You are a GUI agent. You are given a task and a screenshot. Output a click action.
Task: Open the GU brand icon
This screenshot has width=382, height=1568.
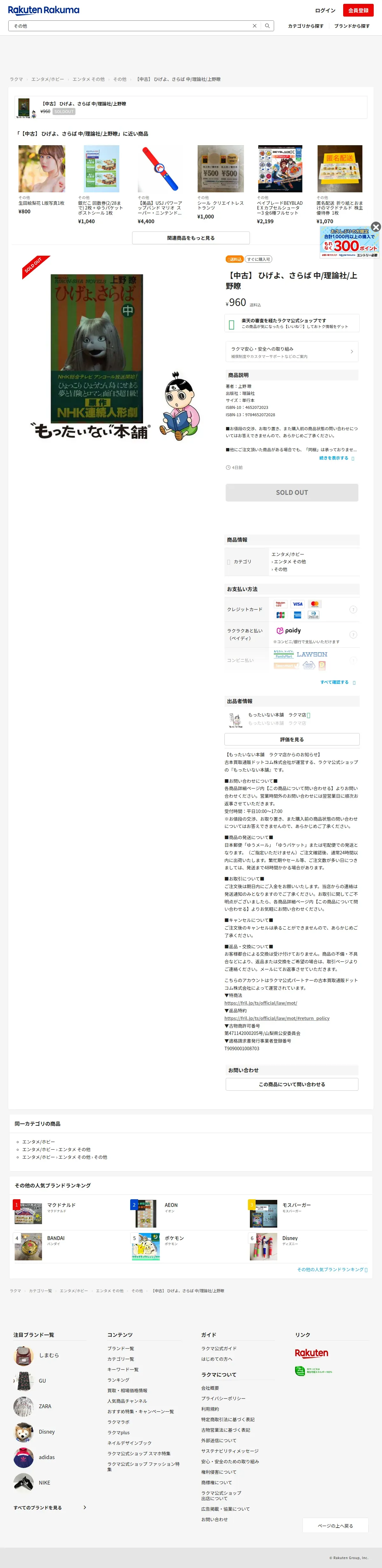coord(24,1381)
